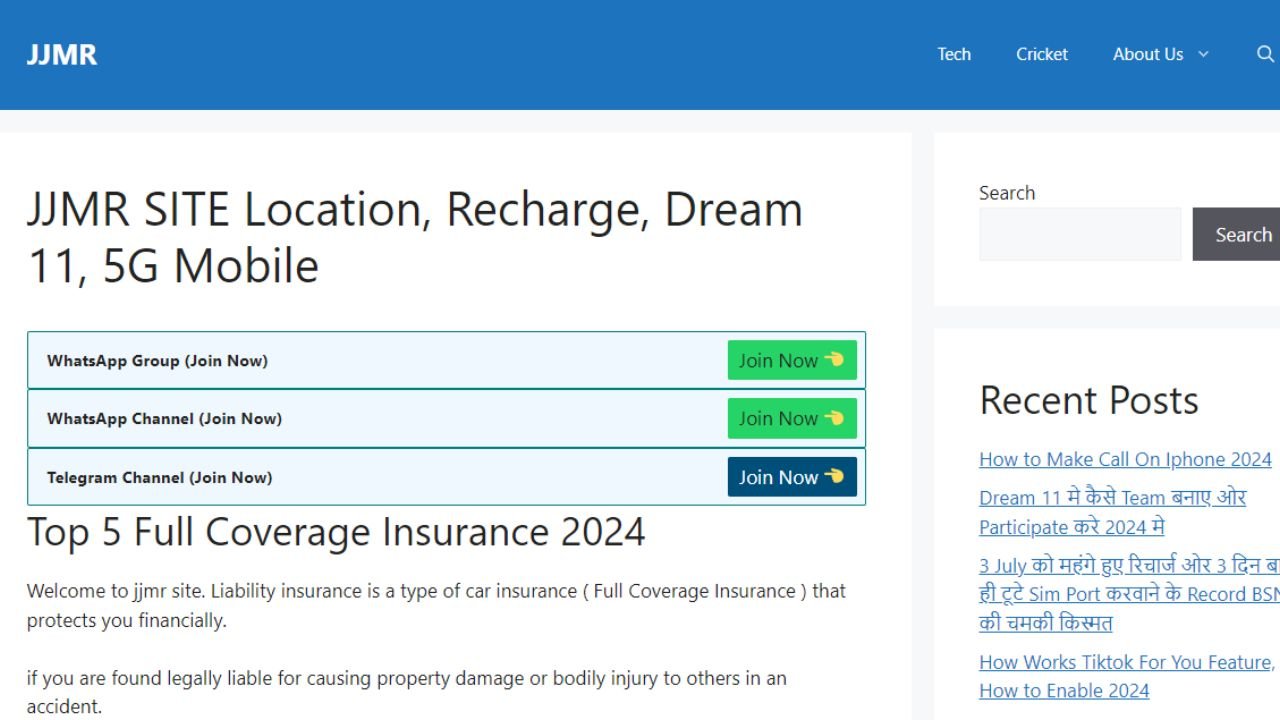Click the Recent Posts heading
Image resolution: width=1280 pixels, height=720 pixels.
click(x=1089, y=400)
